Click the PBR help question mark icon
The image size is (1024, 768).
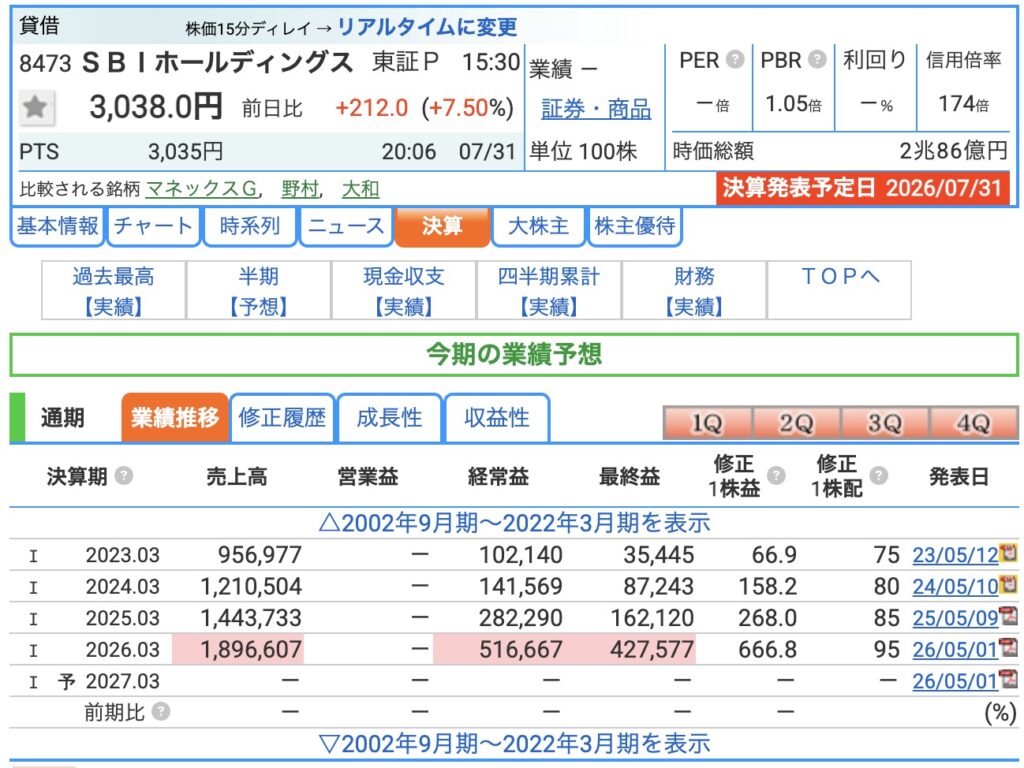point(816,60)
